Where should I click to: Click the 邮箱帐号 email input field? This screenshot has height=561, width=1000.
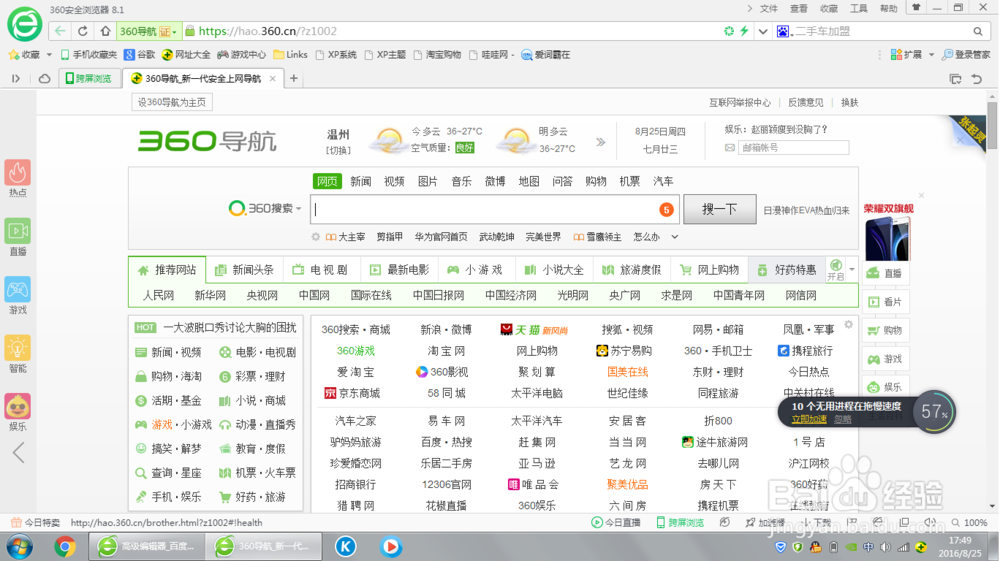[x=793, y=147]
